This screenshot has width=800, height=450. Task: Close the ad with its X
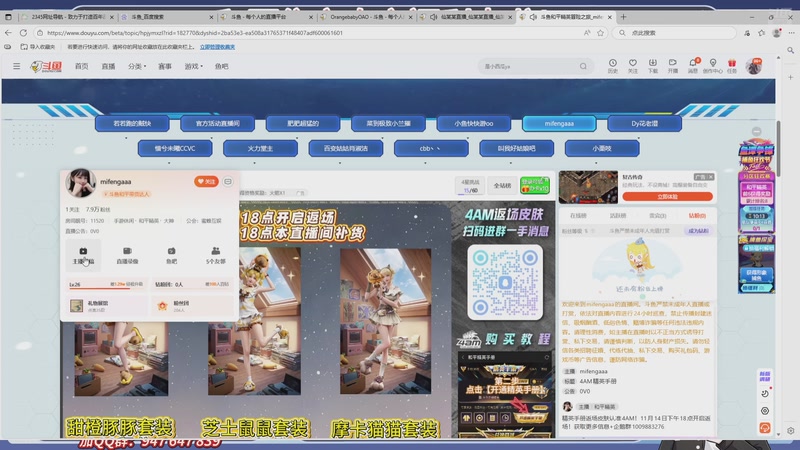pyautogui.click(x=711, y=177)
